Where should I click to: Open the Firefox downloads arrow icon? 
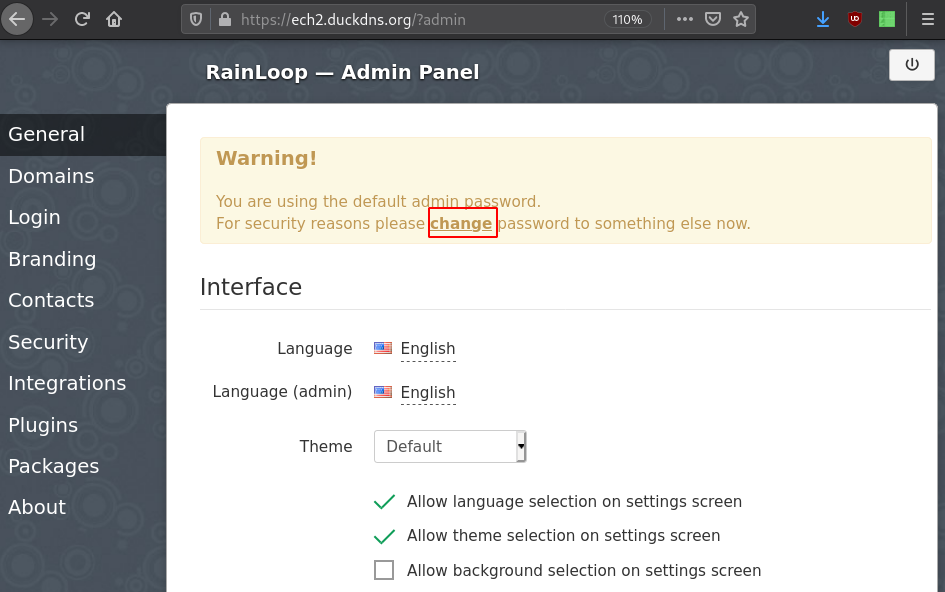(x=823, y=19)
